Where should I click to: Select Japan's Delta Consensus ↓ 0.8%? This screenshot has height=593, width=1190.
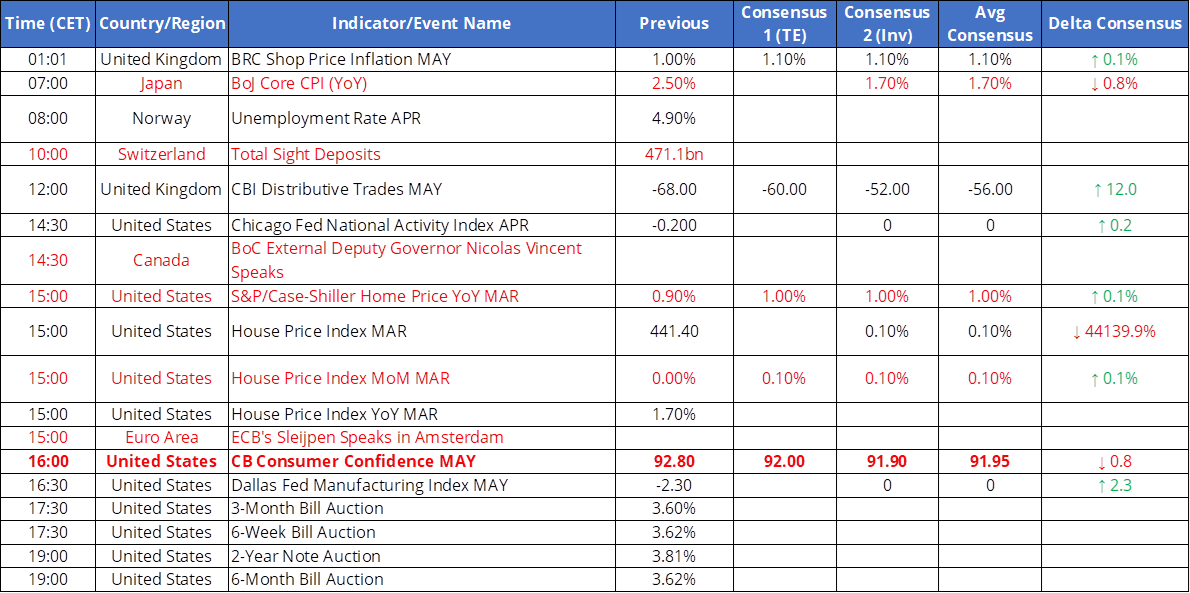pos(1113,84)
